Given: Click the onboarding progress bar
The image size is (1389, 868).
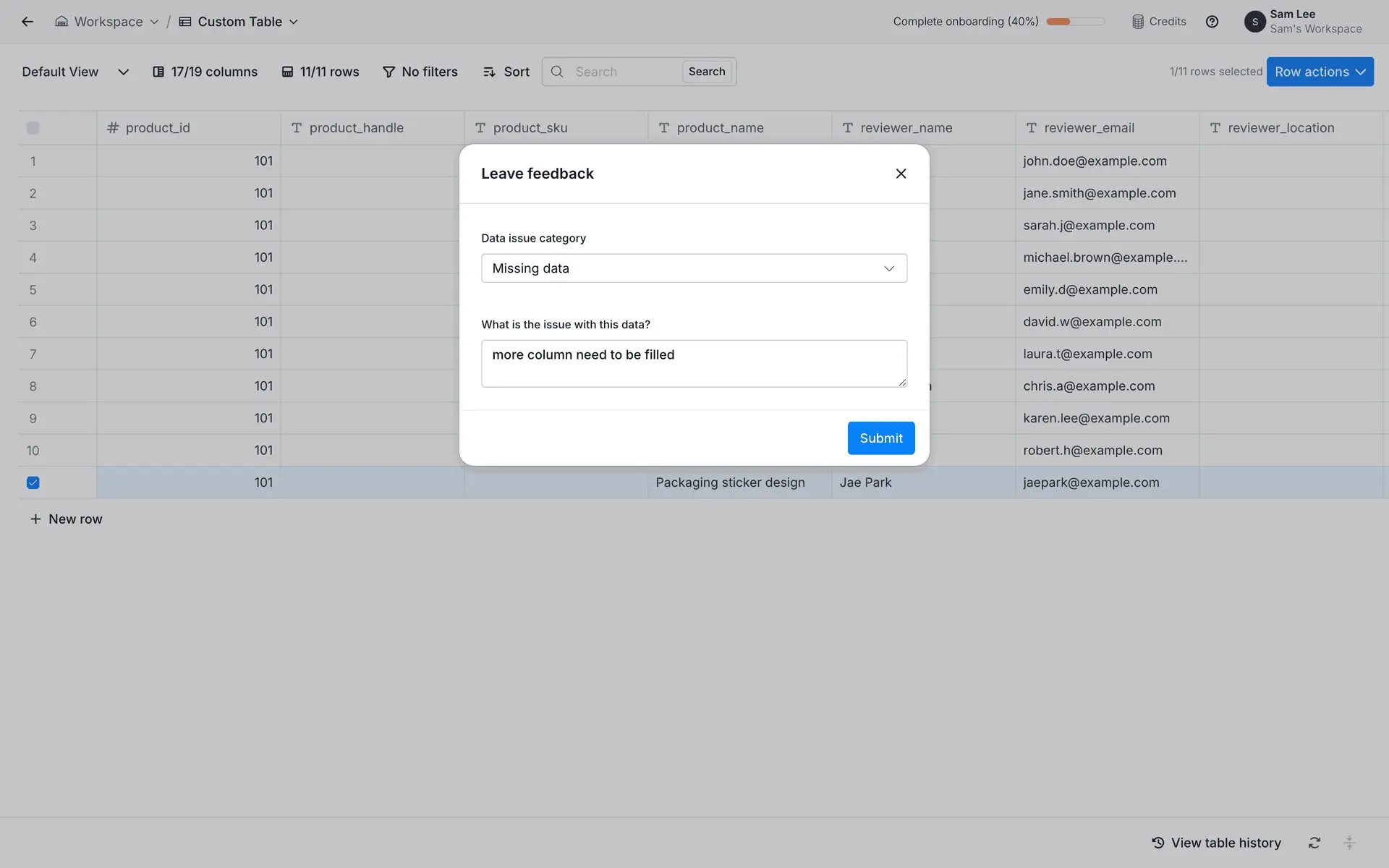Looking at the screenshot, I should click(1075, 22).
